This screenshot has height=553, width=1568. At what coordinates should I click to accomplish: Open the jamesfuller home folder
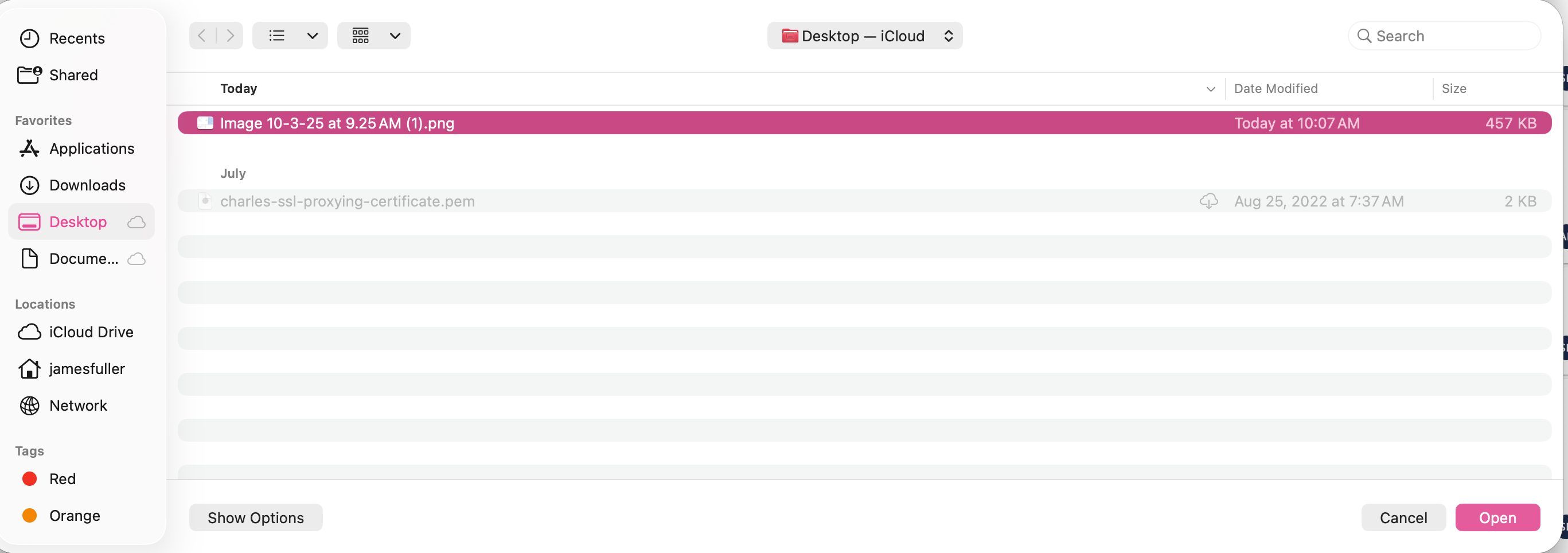click(x=87, y=369)
